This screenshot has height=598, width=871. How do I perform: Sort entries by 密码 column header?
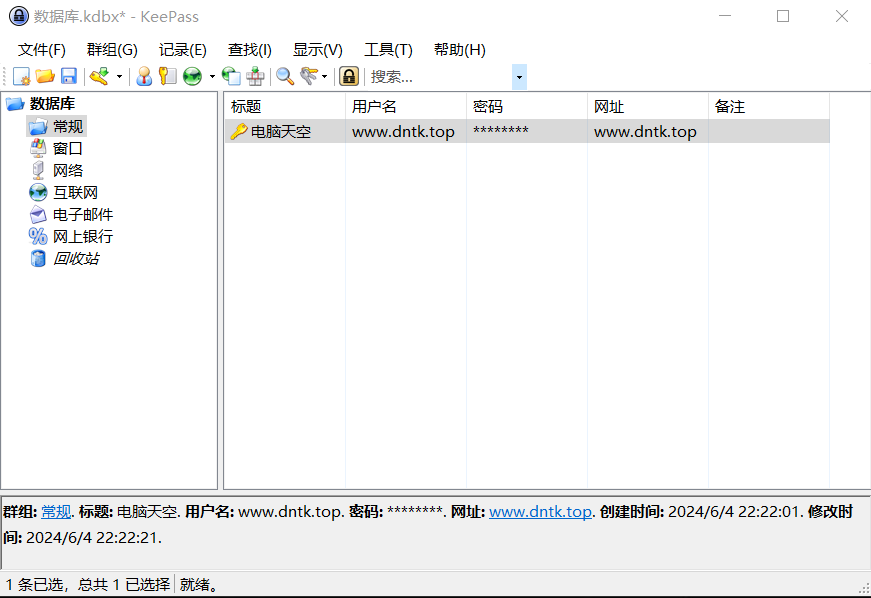[x=527, y=106]
